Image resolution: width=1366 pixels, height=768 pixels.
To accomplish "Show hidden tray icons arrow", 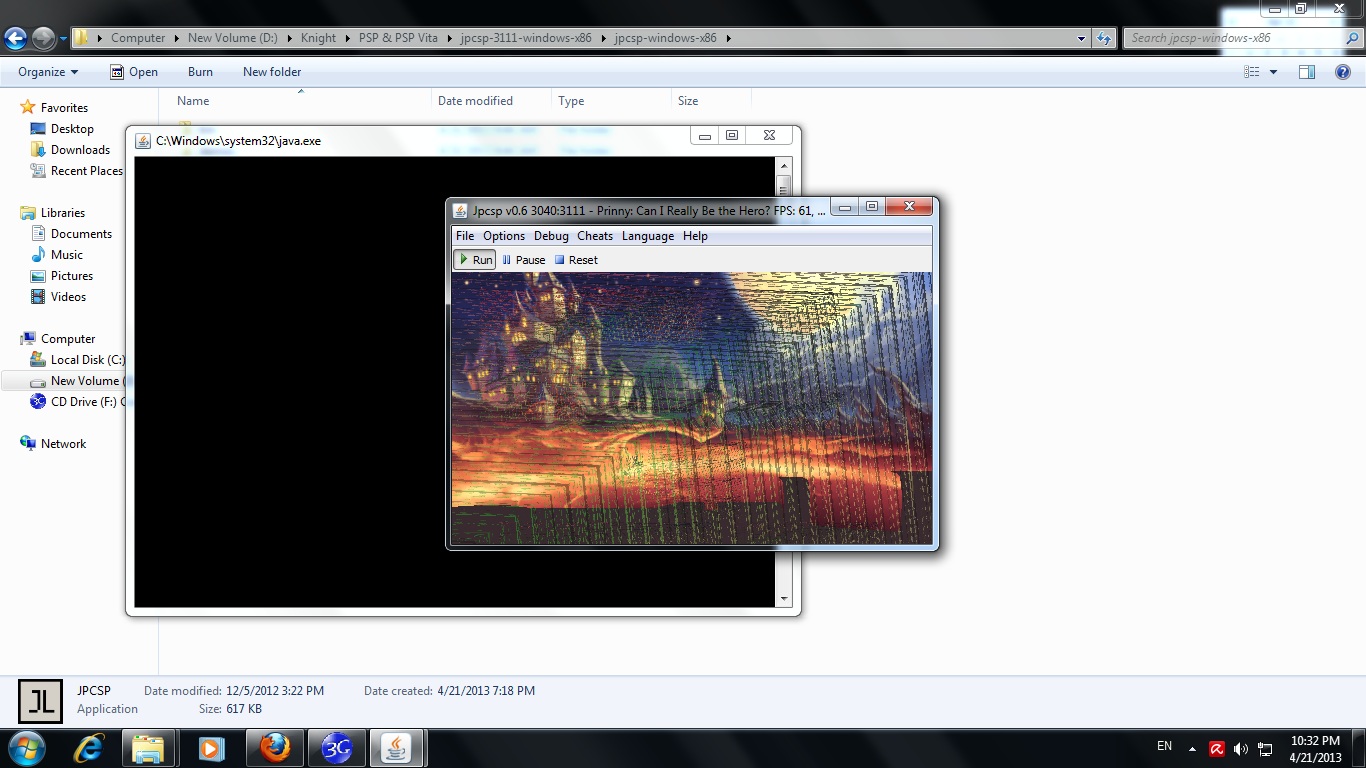I will 1192,748.
